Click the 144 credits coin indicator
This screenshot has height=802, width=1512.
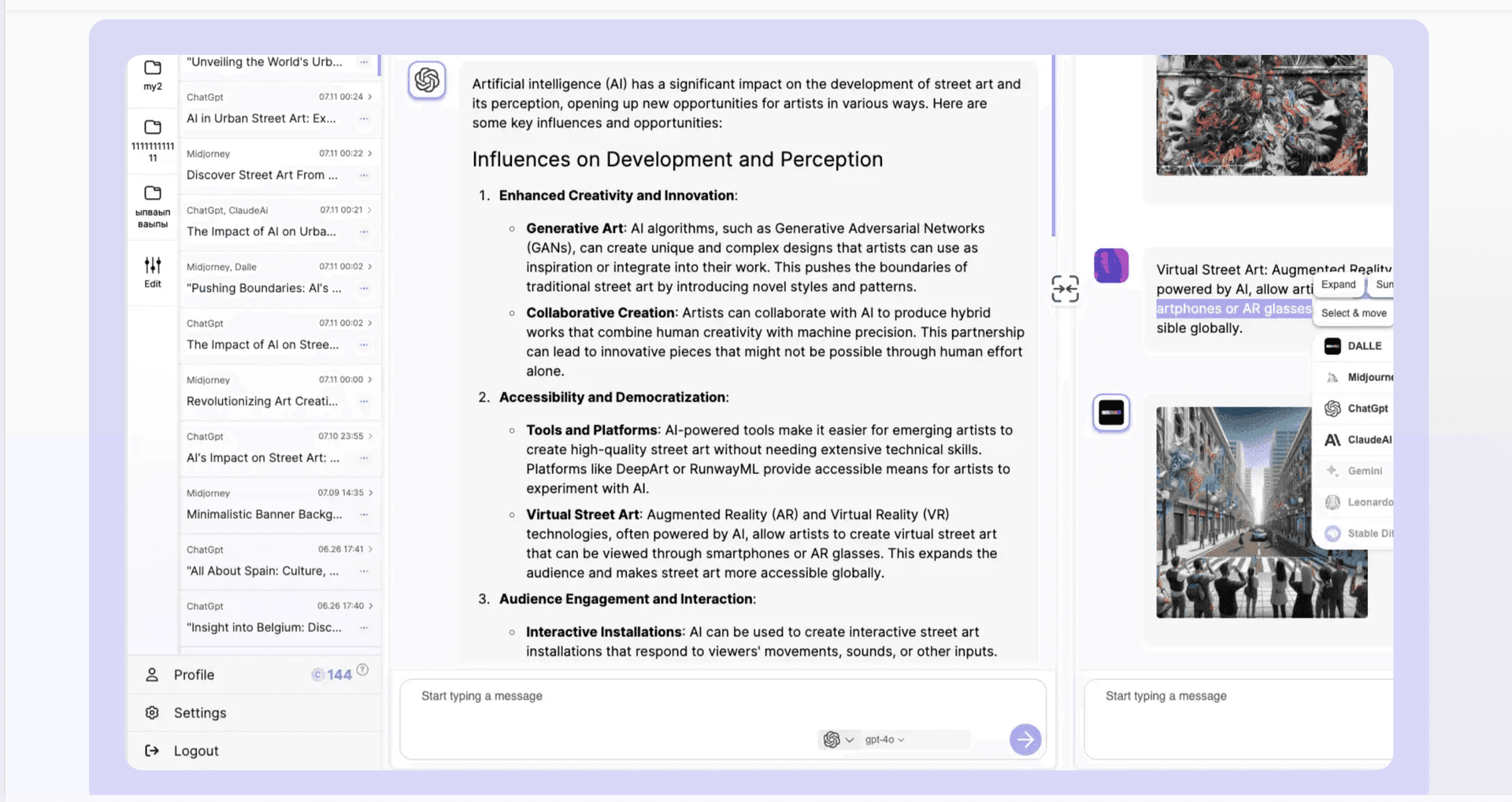click(332, 674)
